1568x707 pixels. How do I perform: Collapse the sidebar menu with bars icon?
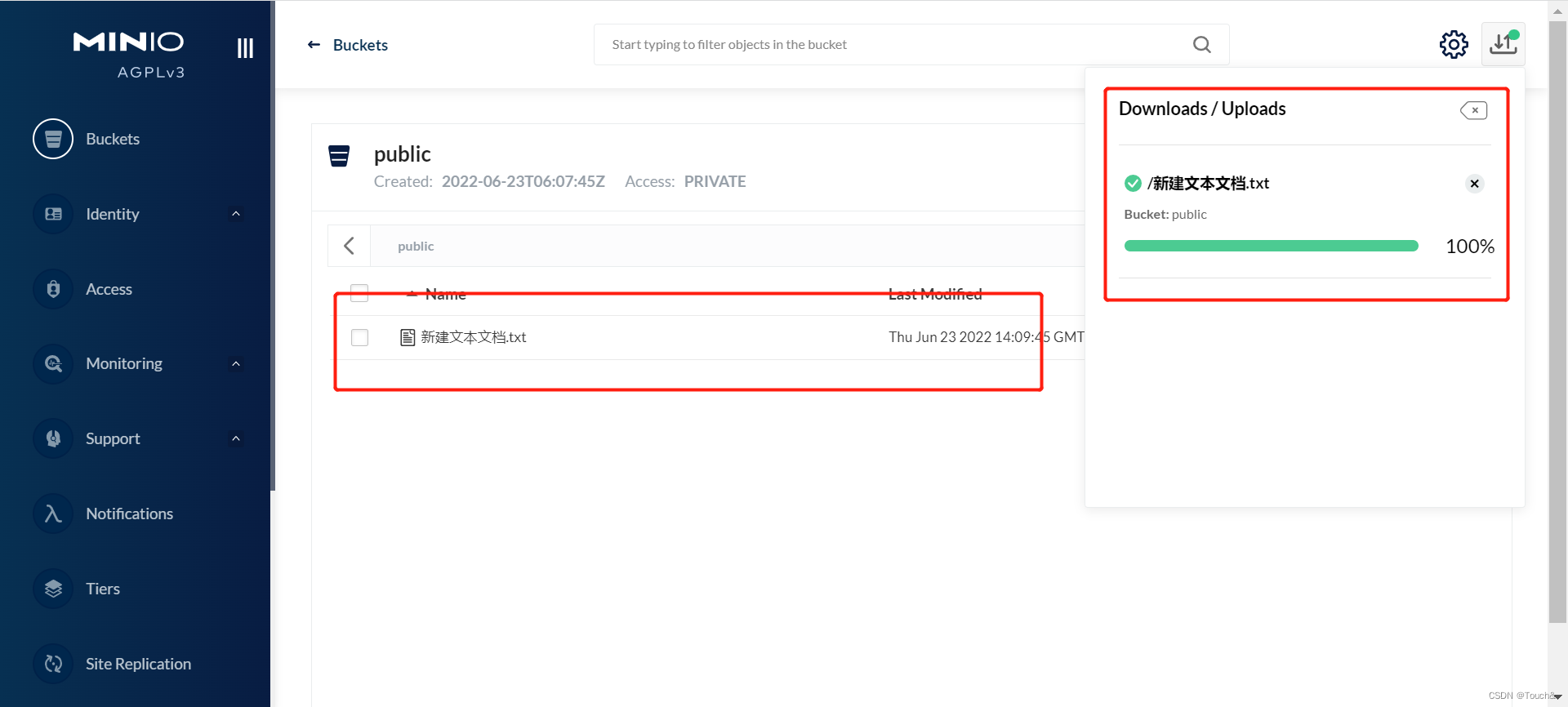tap(245, 48)
